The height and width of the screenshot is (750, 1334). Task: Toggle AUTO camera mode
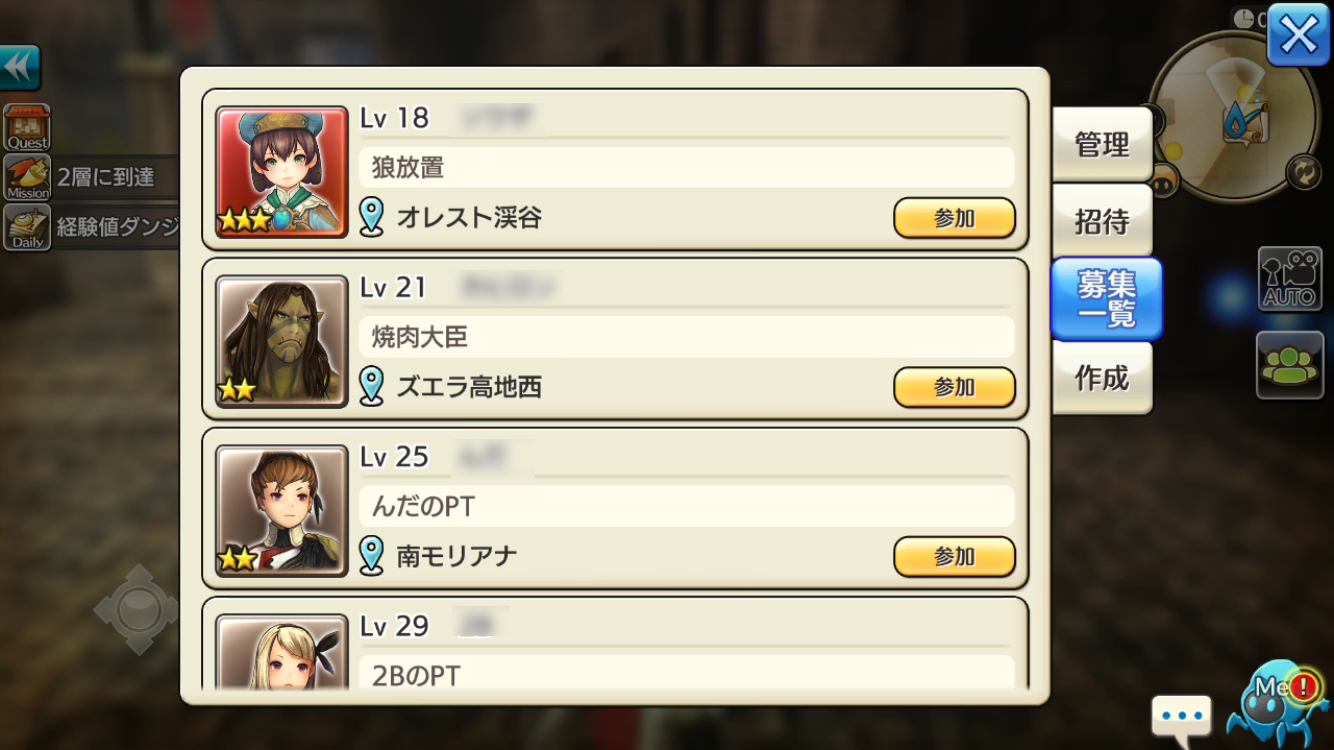[x=1290, y=279]
